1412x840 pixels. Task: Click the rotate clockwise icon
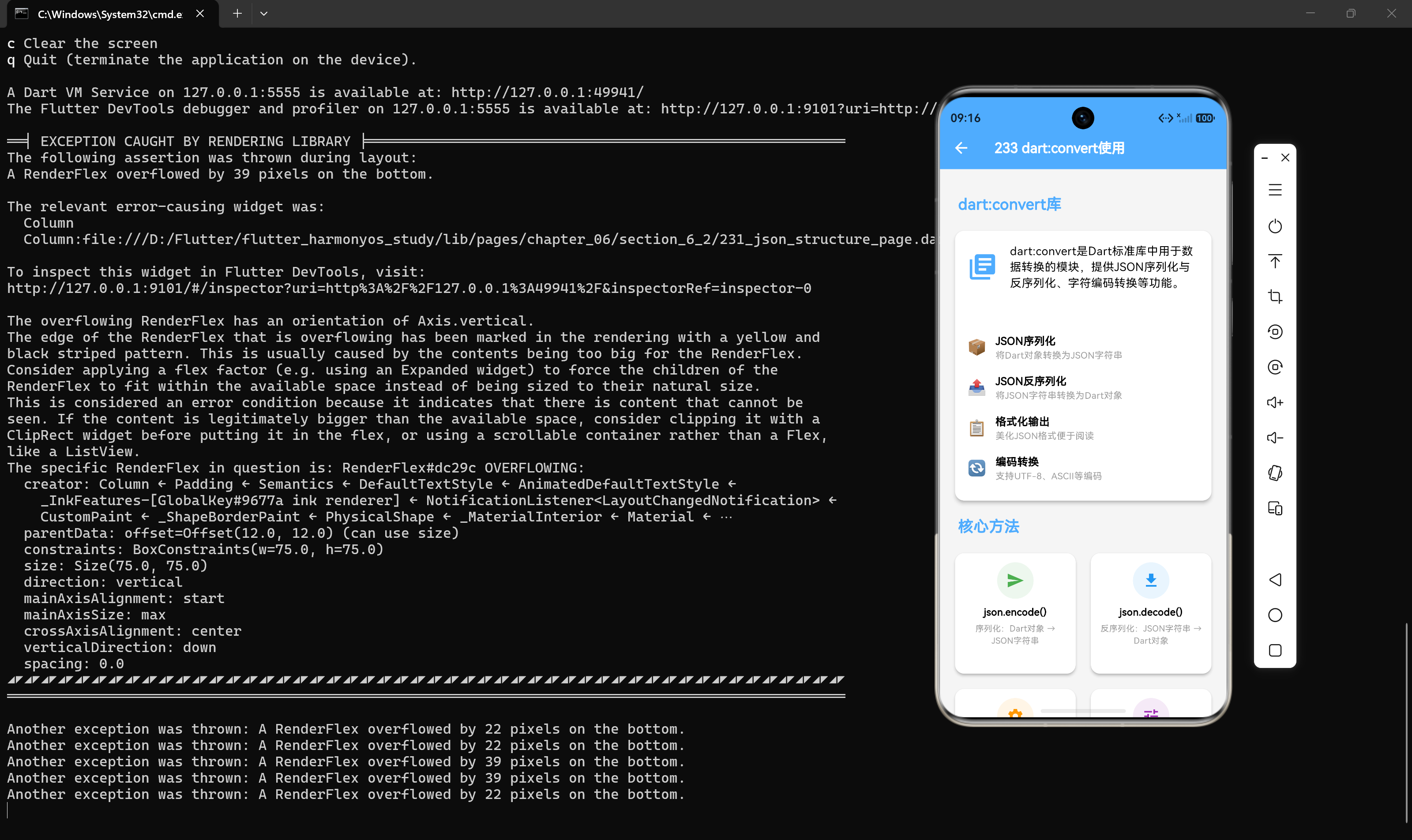tap(1275, 367)
